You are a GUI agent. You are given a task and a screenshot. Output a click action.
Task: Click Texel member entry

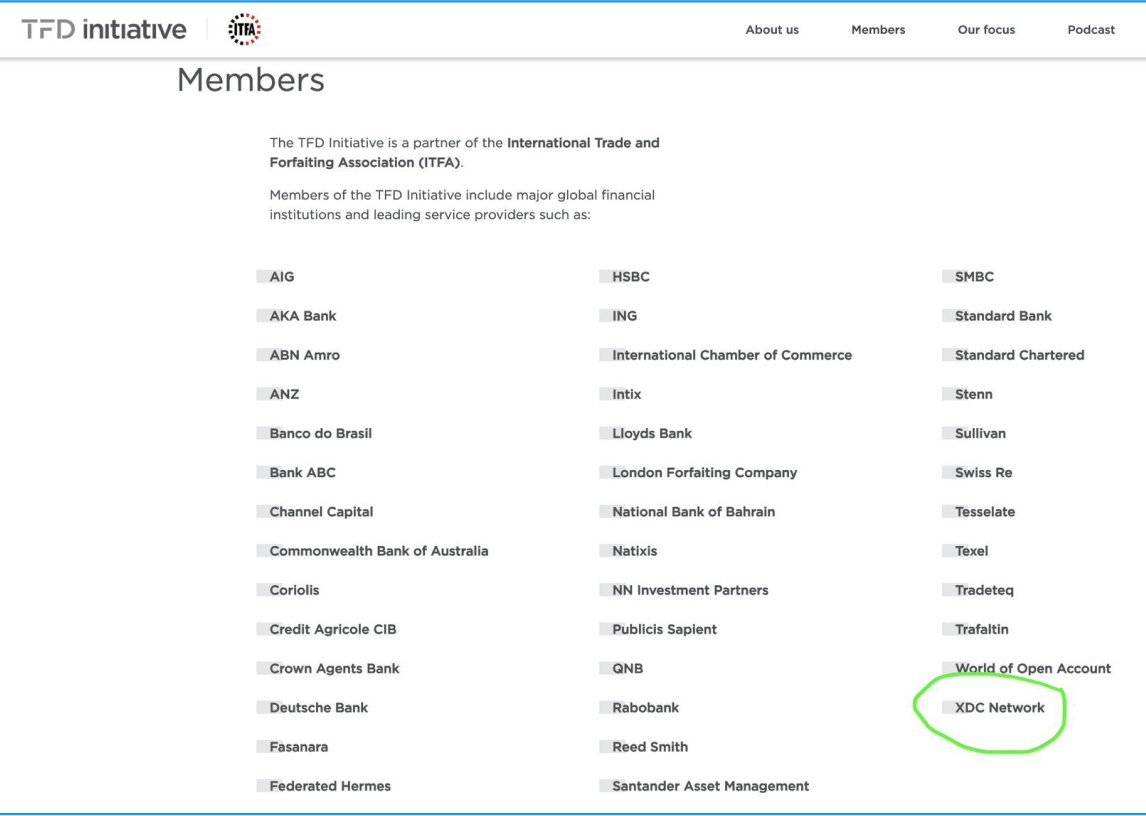[x=971, y=551]
